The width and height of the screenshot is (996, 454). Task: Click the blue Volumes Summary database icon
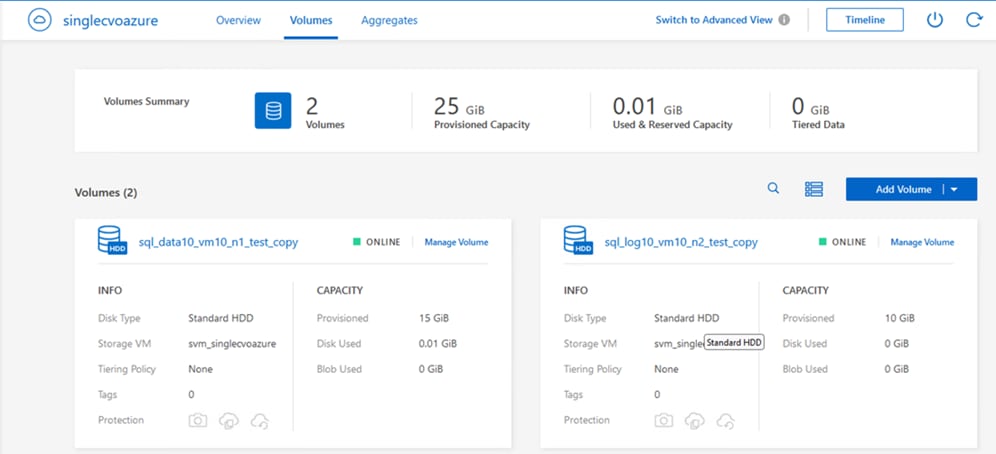point(273,110)
